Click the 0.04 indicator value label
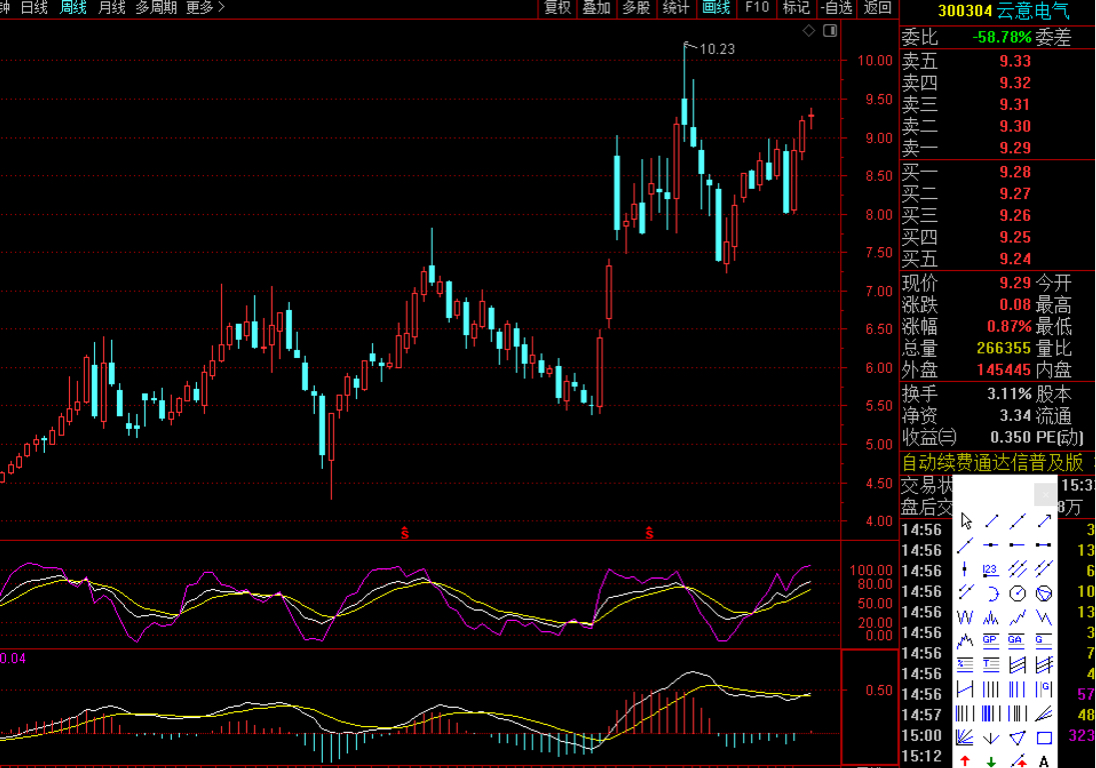 [13, 658]
